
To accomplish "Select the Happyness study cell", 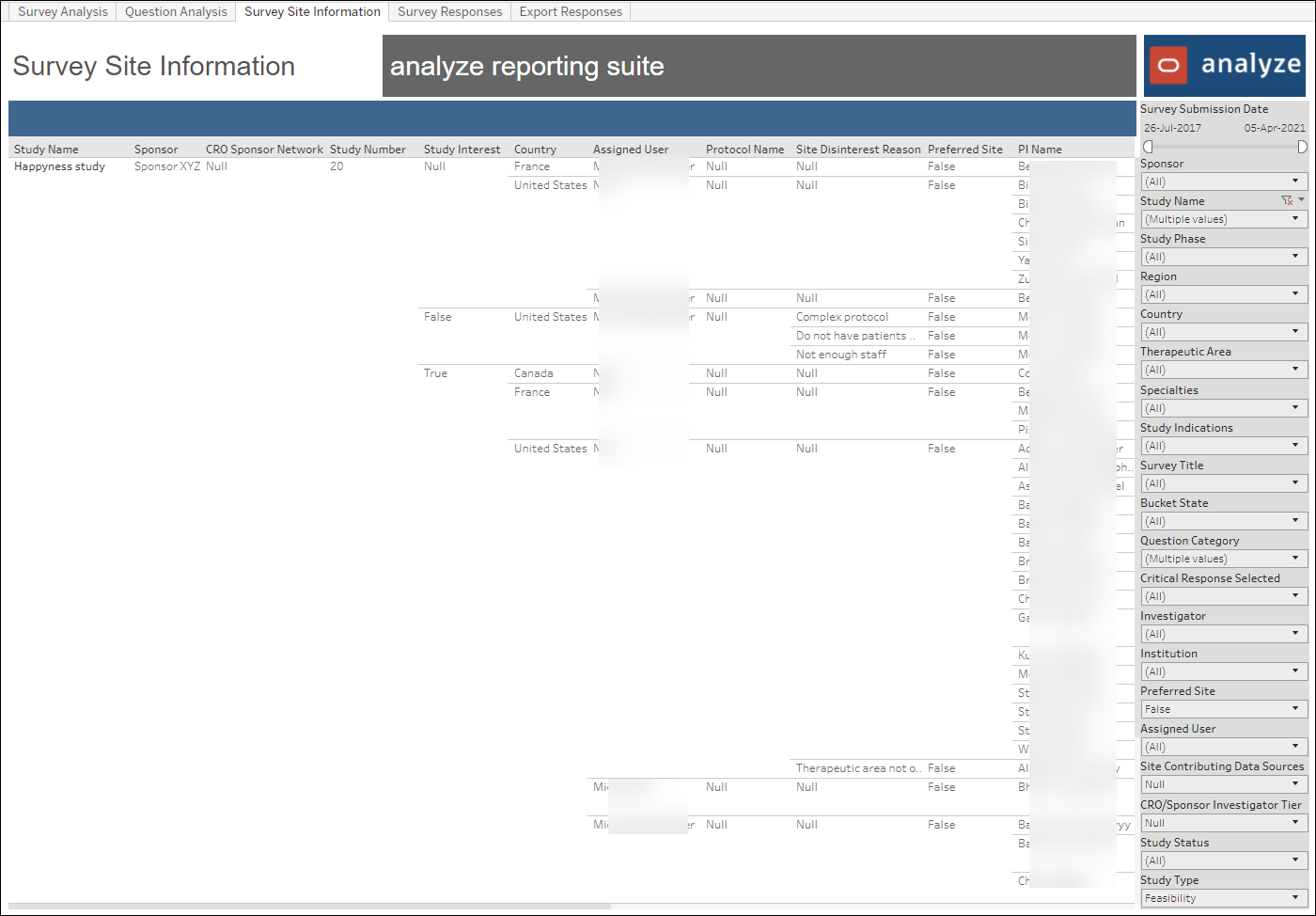I will pos(59,166).
